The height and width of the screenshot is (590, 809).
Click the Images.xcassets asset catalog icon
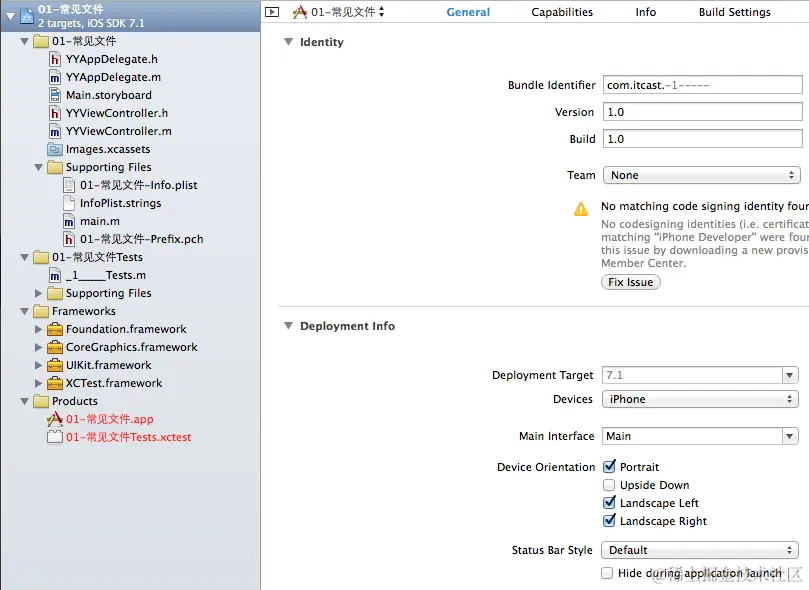point(55,150)
